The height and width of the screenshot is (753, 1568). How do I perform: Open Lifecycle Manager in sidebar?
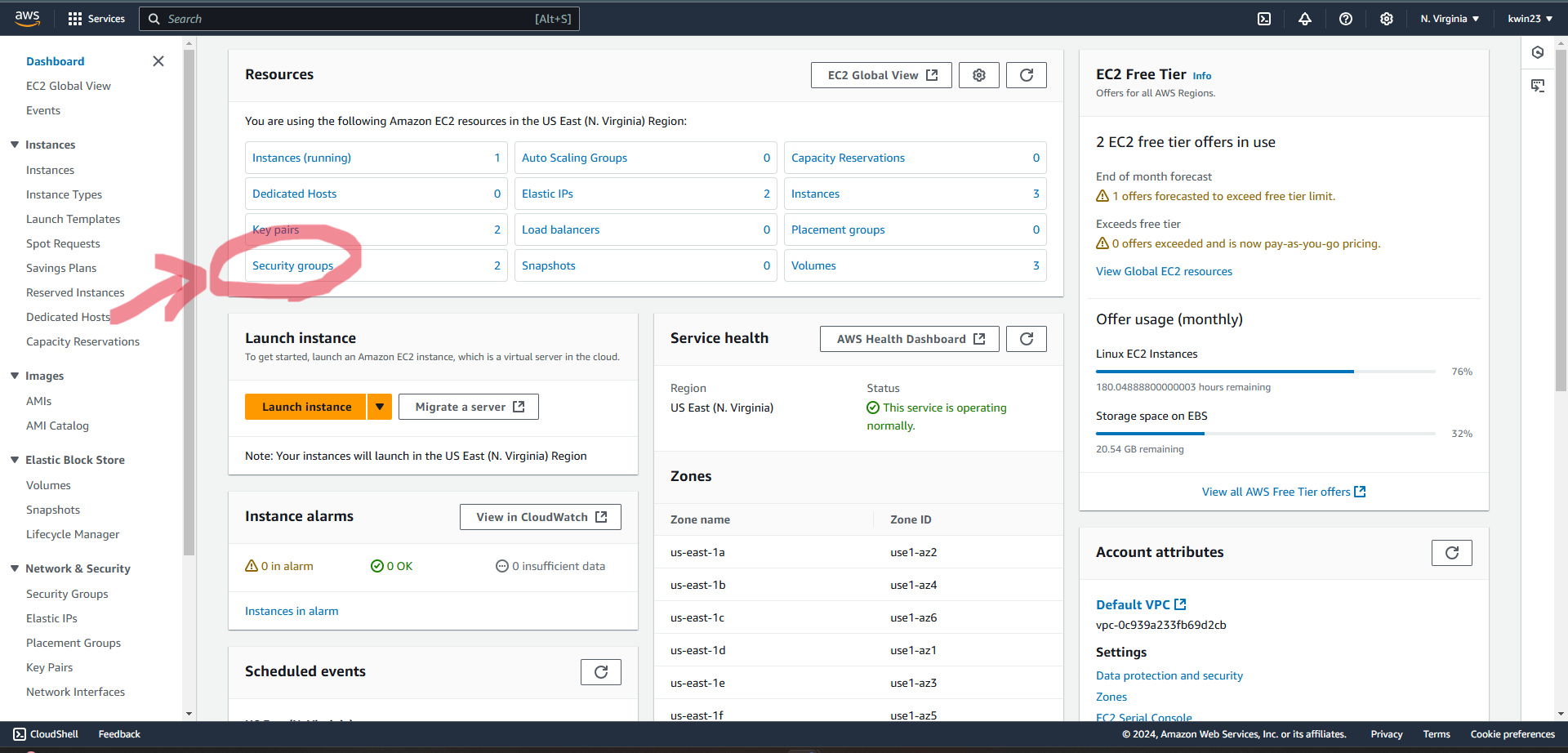(73, 534)
